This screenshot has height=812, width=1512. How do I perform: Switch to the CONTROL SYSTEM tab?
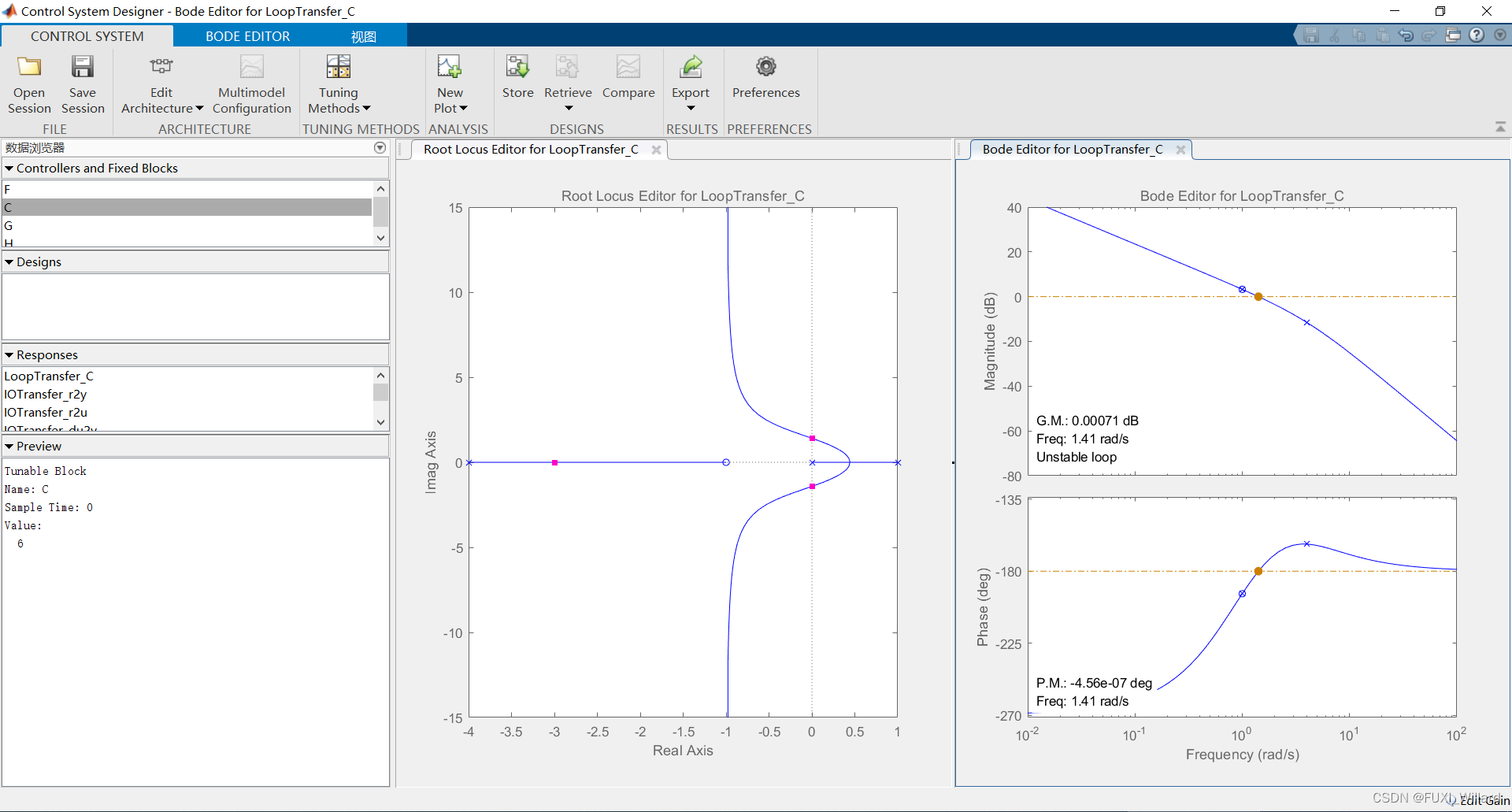(87, 36)
